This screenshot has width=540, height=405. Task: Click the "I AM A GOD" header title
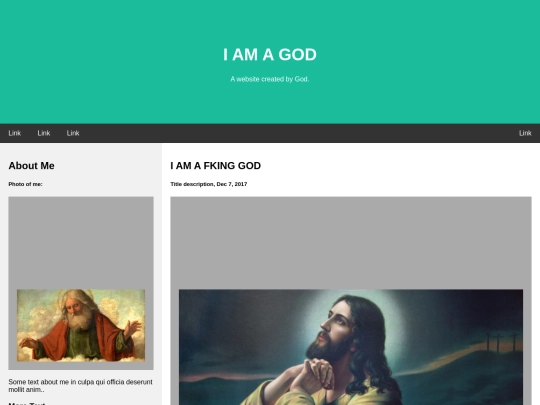(x=270, y=54)
